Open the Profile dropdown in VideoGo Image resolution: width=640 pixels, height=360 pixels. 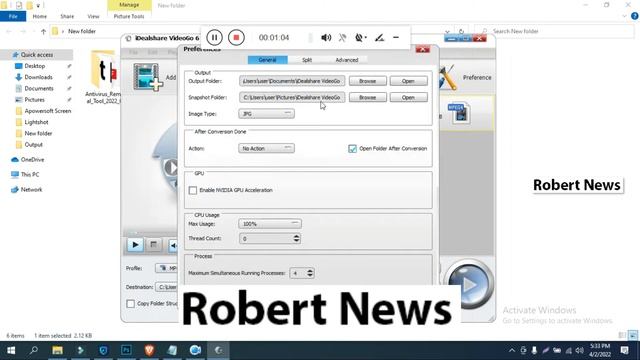tap(167, 268)
